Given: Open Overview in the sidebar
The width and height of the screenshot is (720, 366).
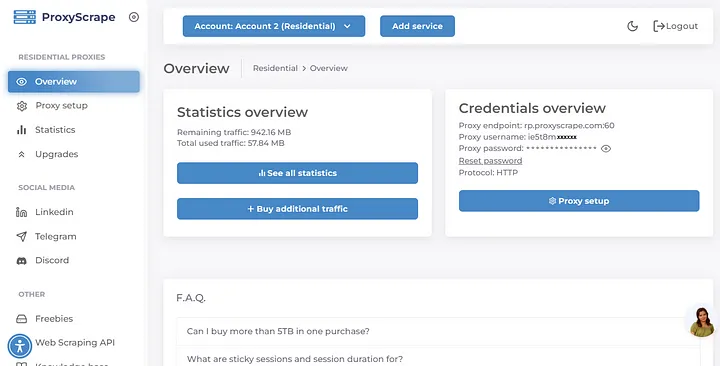Looking at the screenshot, I should [73, 82].
